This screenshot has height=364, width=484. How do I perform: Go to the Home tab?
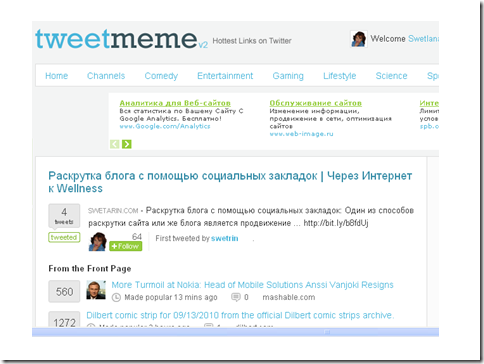(x=56, y=76)
